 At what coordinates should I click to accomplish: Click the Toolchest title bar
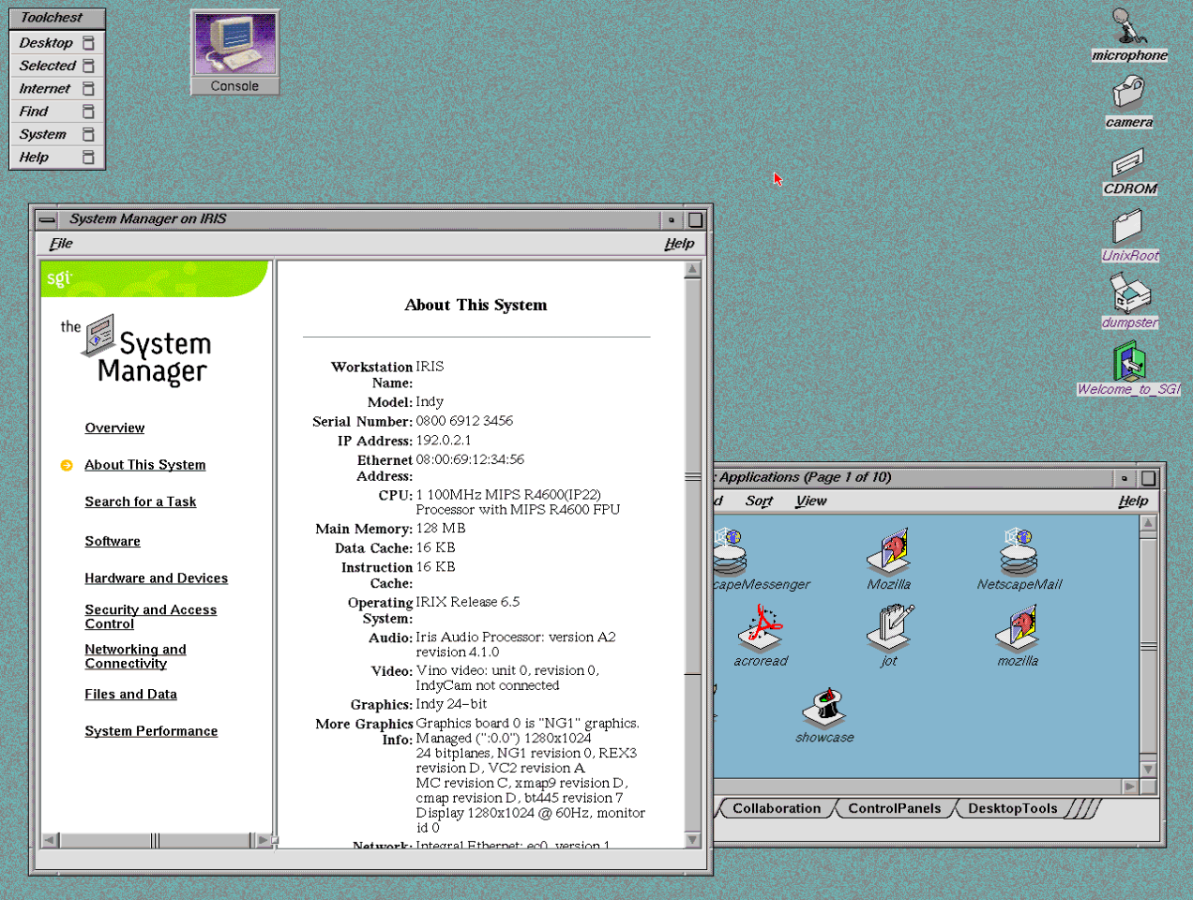(57, 17)
